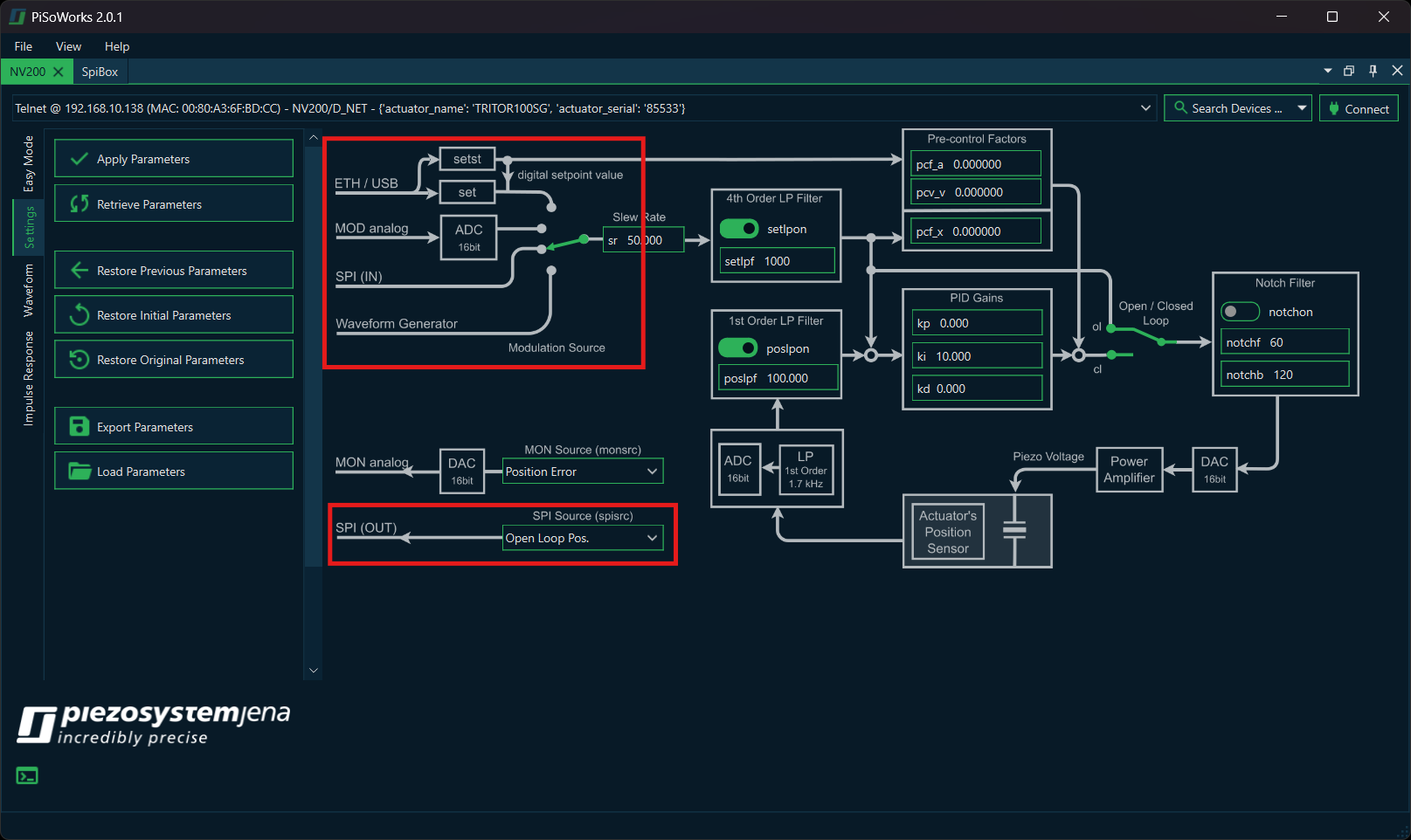Click the setlpf 1000 input field
Viewport: 1411px width, 840px height.
pos(776,260)
